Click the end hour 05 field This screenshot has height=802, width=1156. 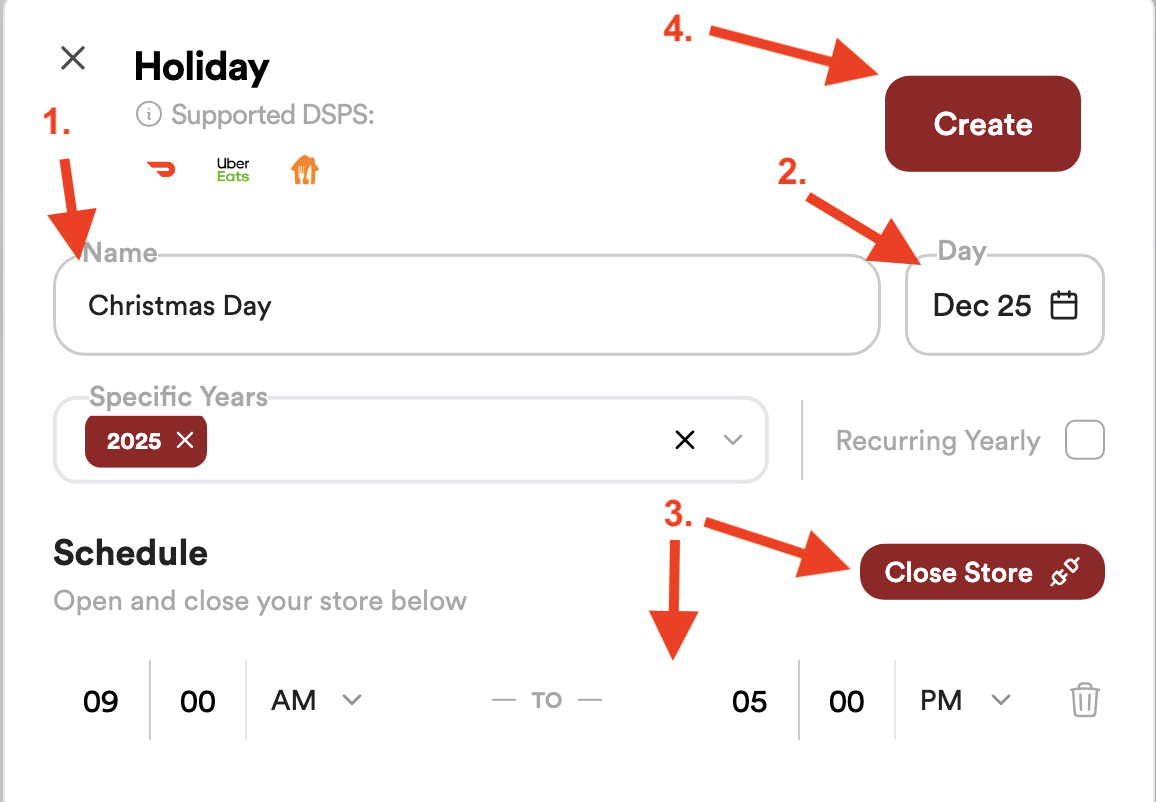pos(749,701)
